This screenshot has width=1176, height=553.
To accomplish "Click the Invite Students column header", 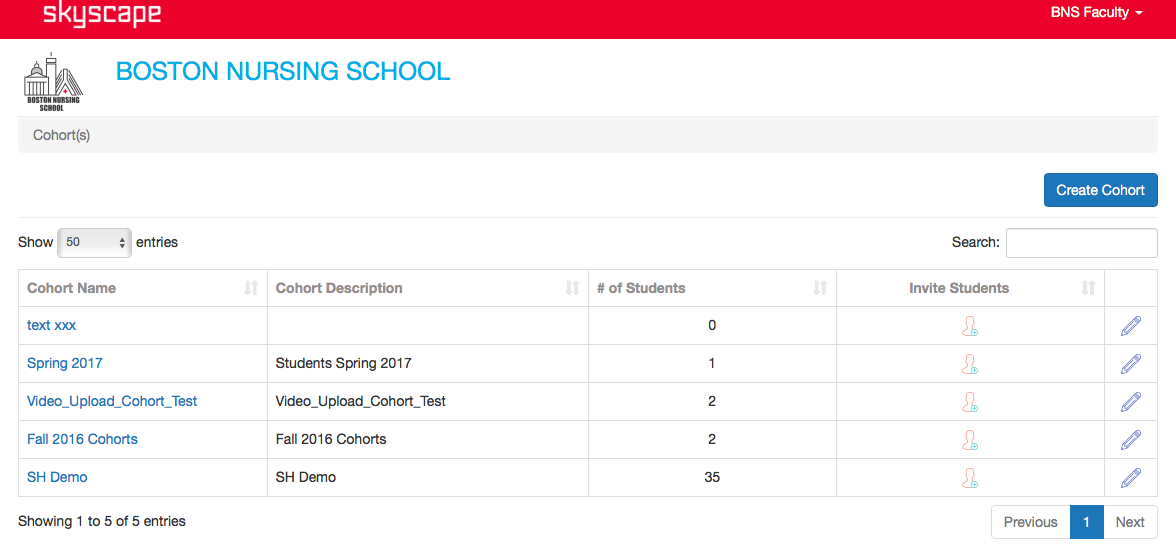I will point(970,288).
